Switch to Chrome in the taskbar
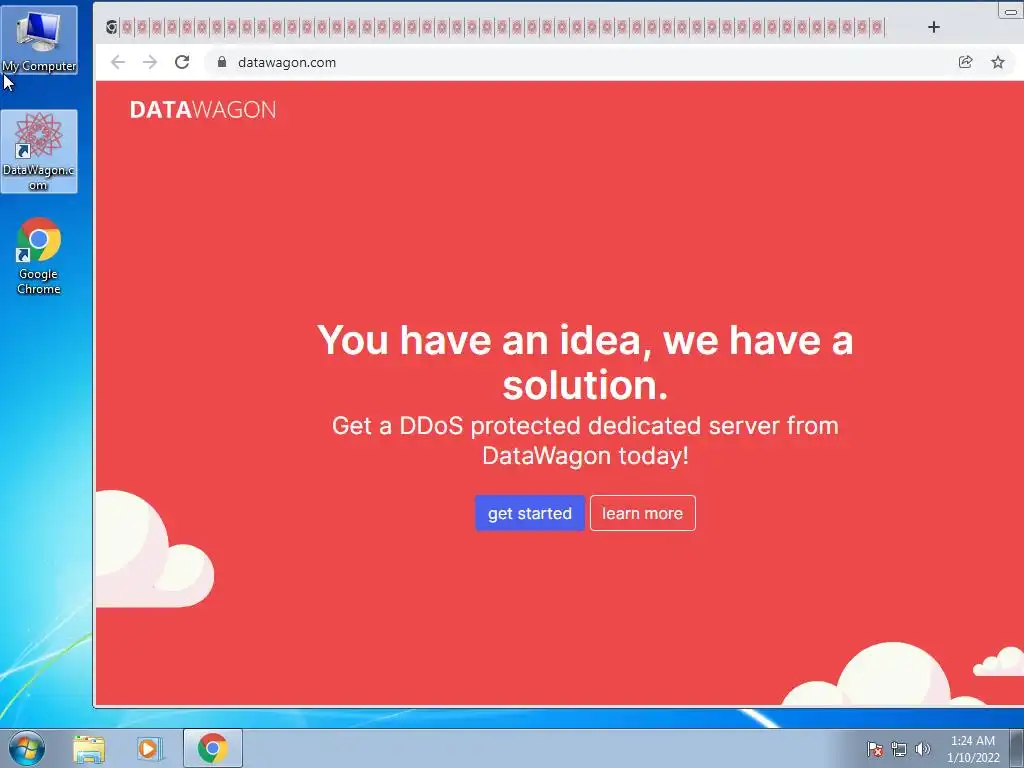This screenshot has height=768, width=1024. 213,748
